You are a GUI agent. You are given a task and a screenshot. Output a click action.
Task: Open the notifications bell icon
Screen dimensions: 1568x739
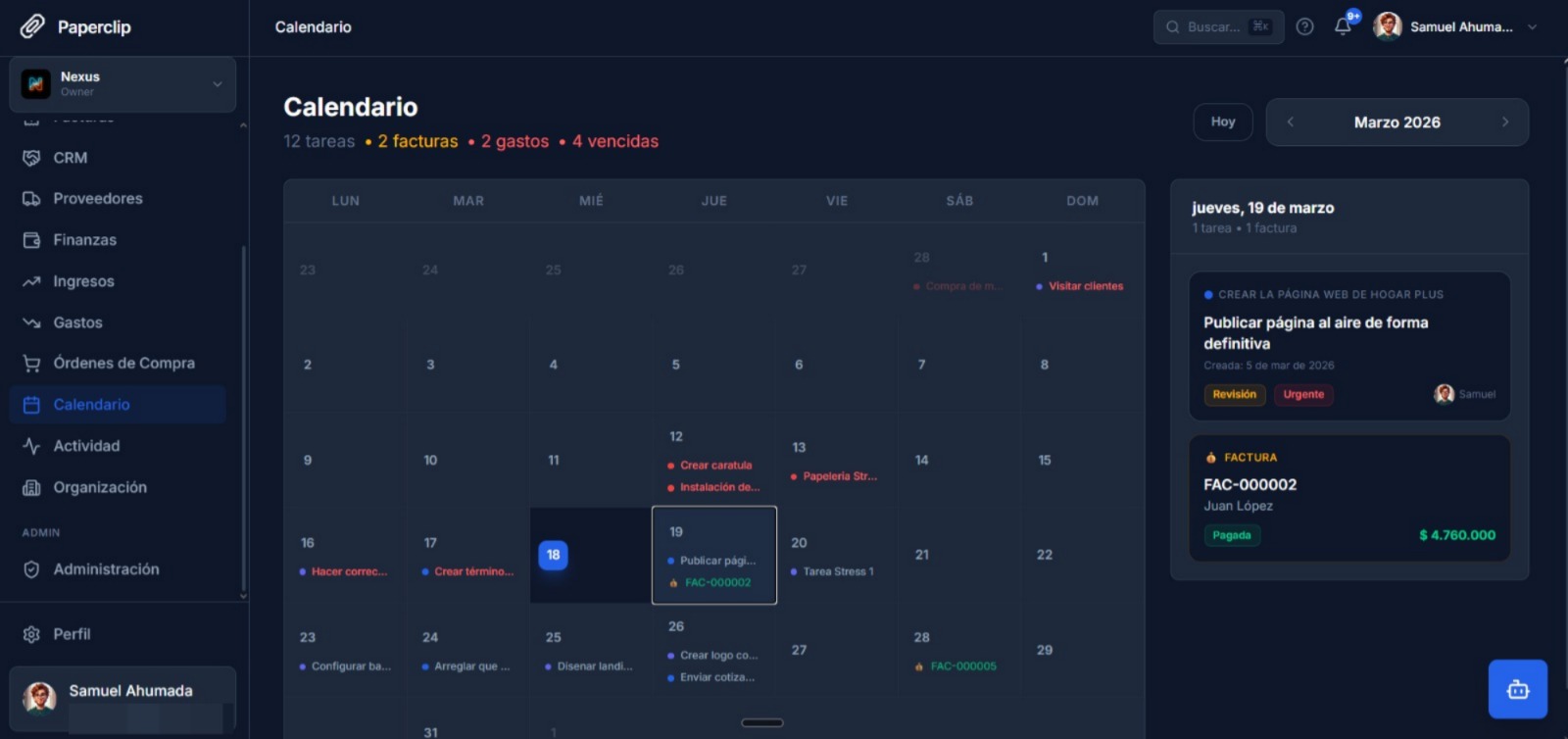tap(1343, 27)
